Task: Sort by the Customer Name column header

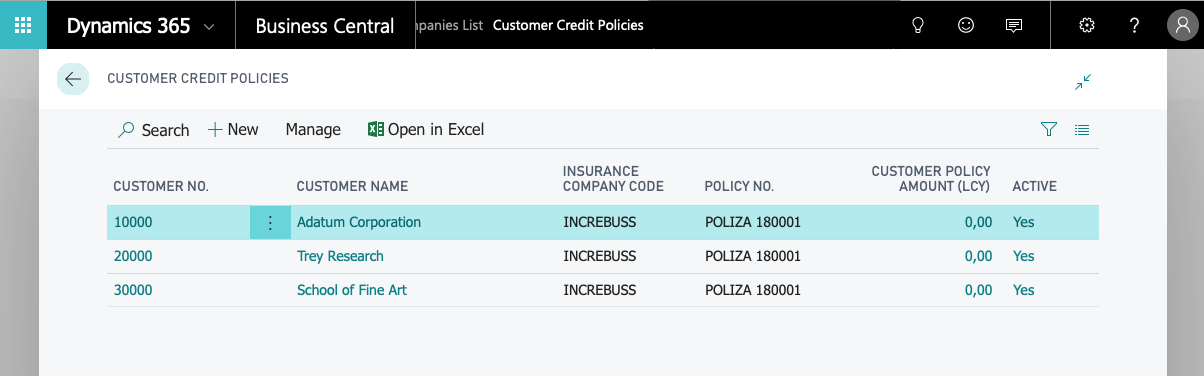Action: click(352, 186)
